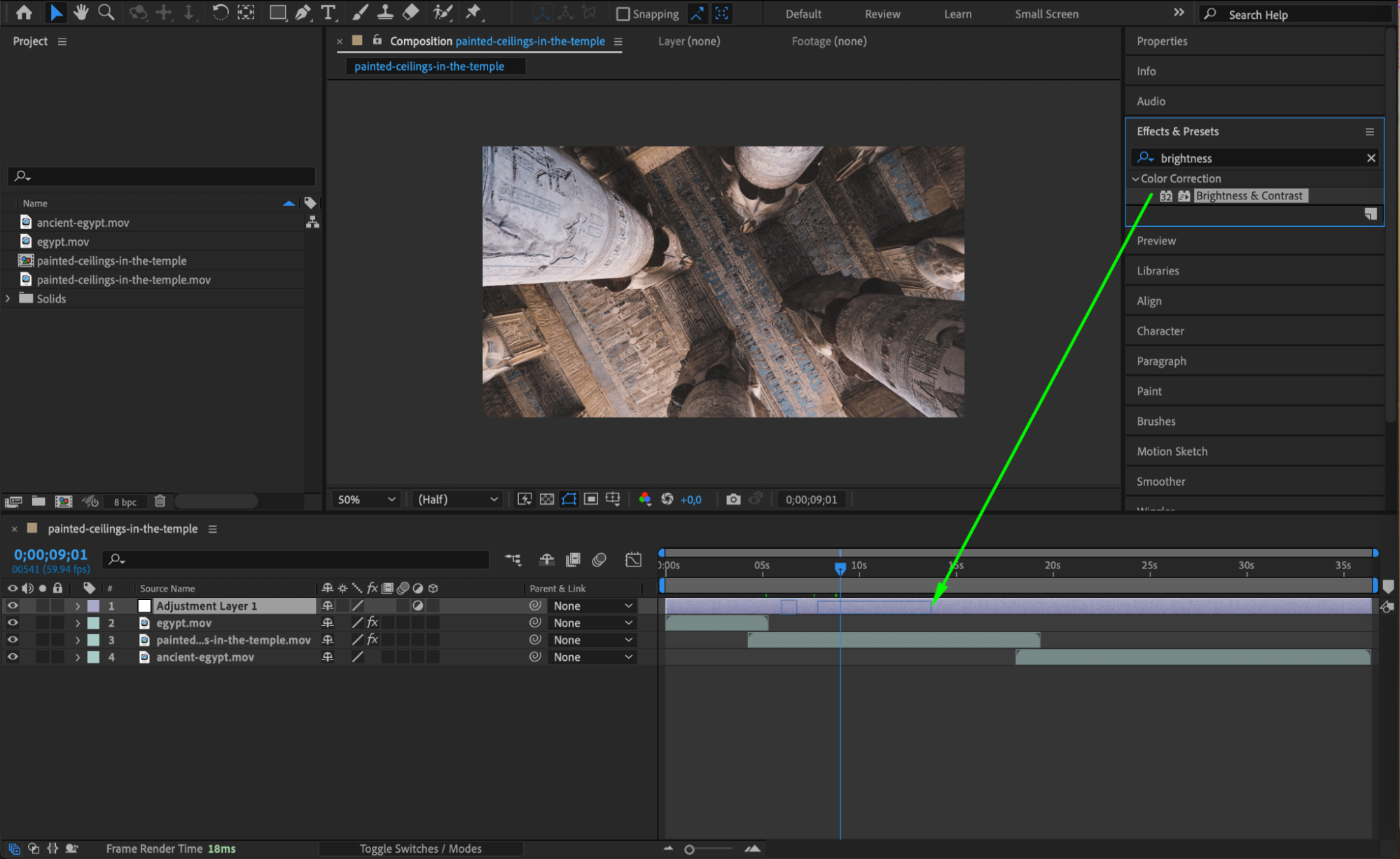This screenshot has height=859, width=1400.
Task: Click the Take Snapshot camera icon
Action: pyautogui.click(x=733, y=499)
